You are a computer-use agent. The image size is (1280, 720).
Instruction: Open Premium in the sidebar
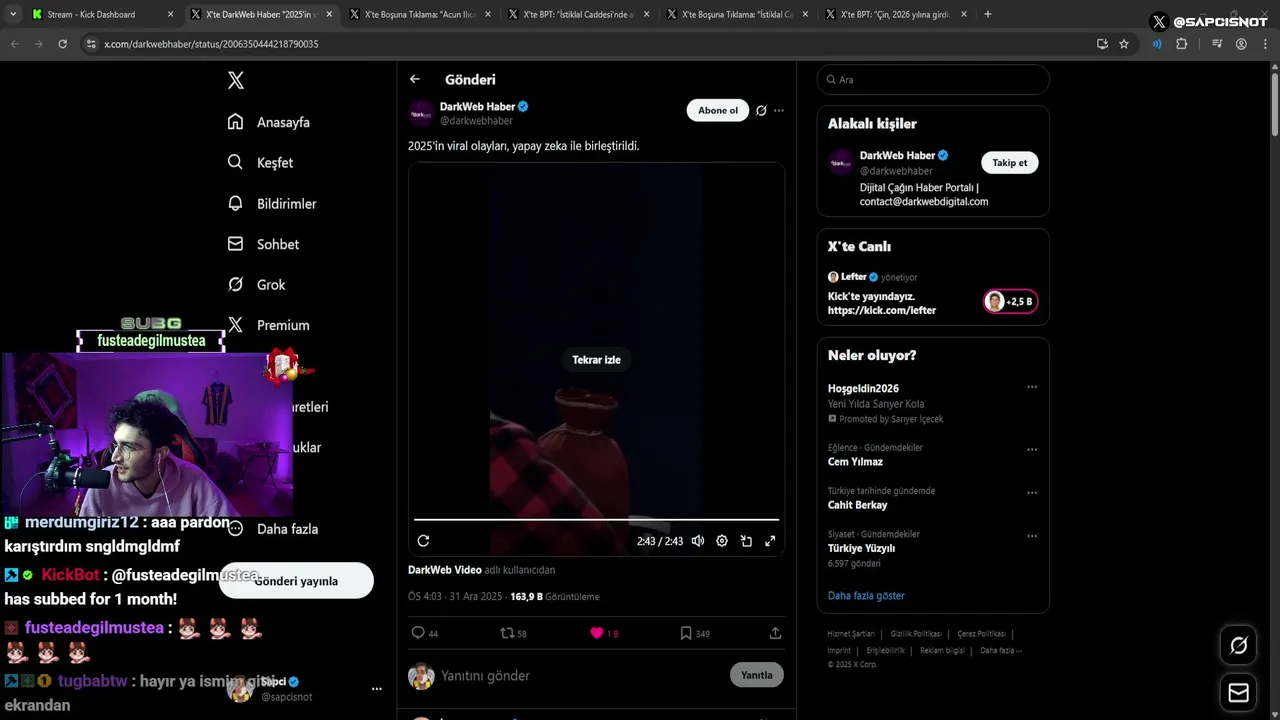268,325
